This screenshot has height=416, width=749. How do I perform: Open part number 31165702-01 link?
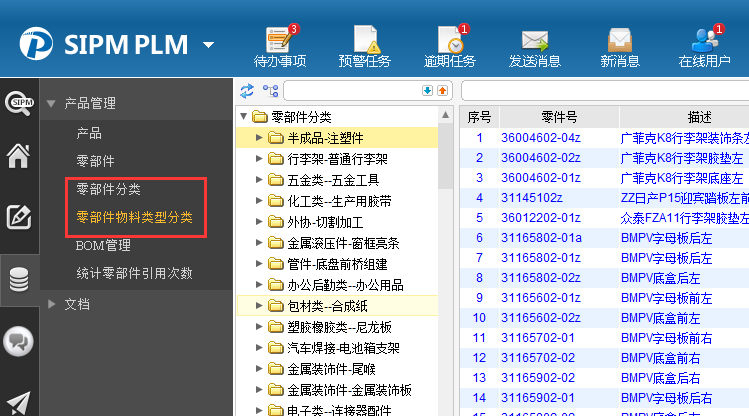click(538, 338)
